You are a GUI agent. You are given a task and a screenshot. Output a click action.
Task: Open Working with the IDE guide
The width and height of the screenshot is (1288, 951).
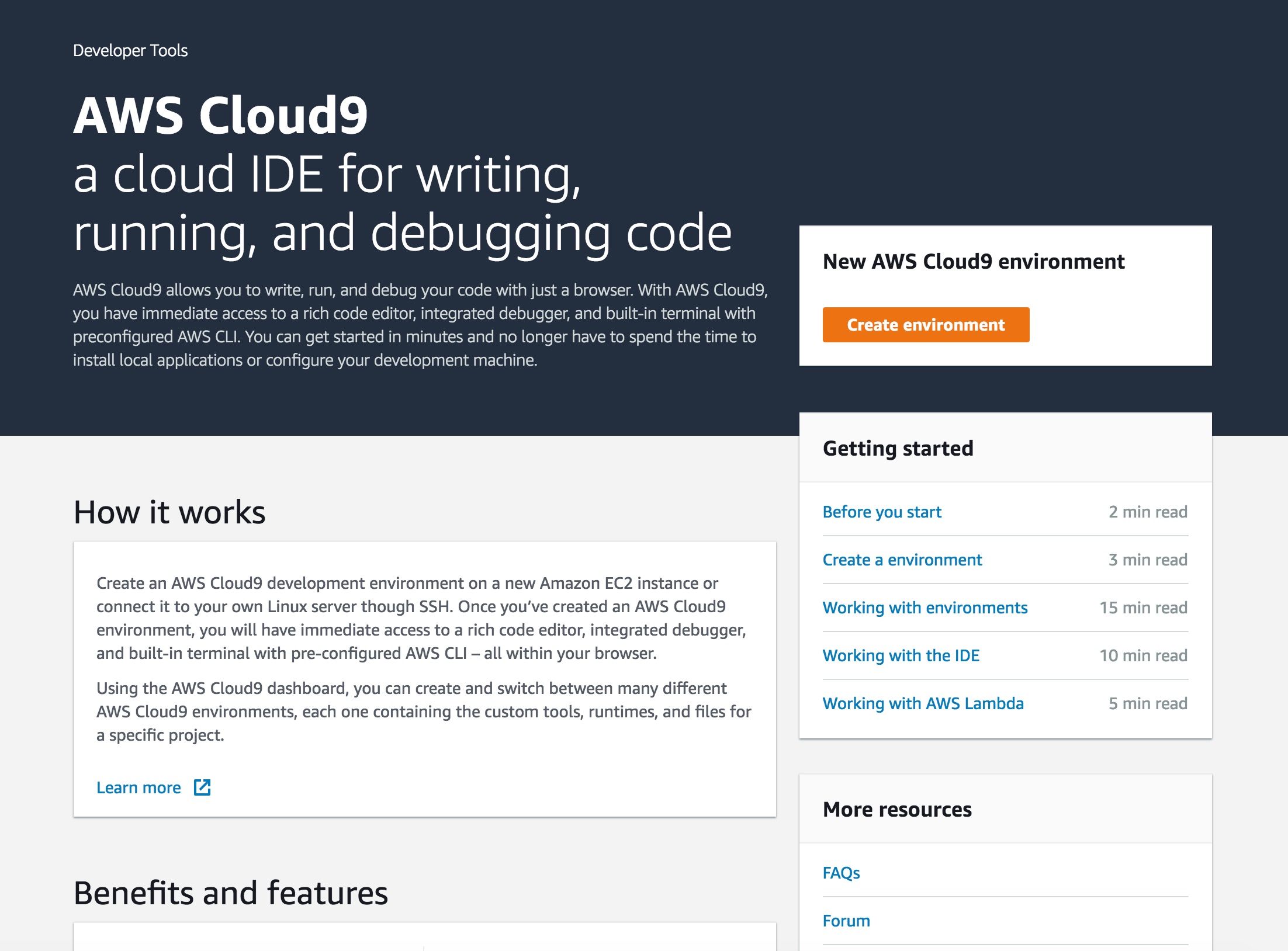click(x=901, y=655)
